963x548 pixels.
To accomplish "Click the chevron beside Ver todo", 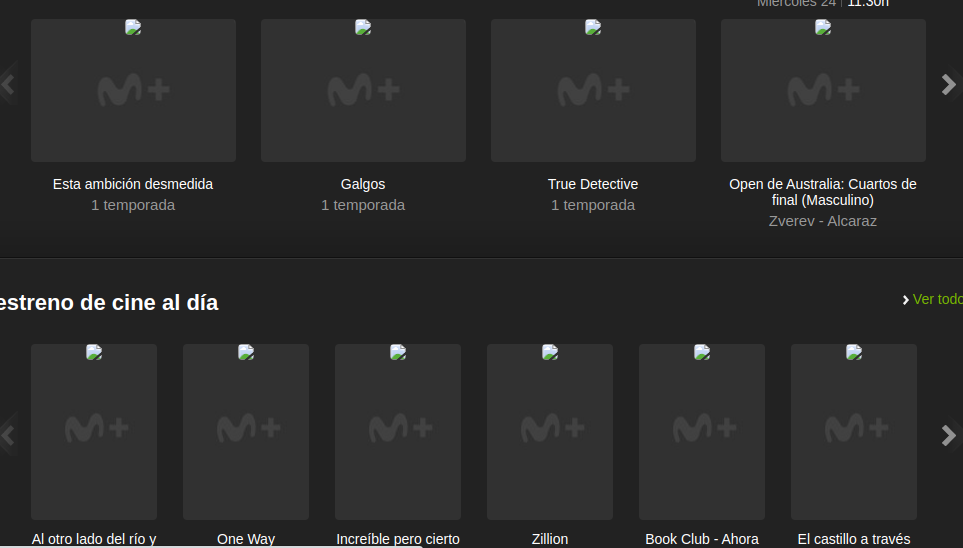I will pos(905,300).
